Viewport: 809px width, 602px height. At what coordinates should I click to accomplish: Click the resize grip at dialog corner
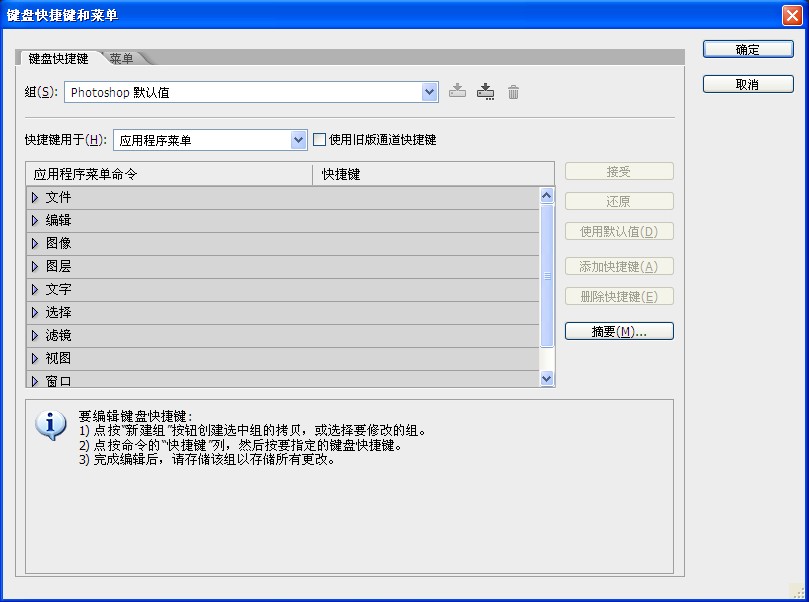pyautogui.click(x=798, y=591)
